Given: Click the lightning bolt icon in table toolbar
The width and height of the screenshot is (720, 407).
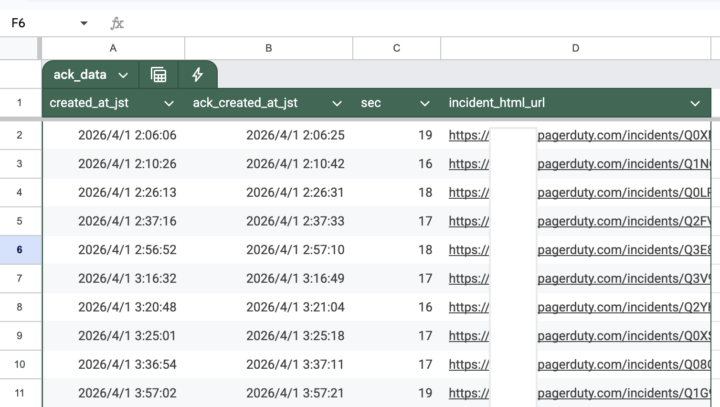Looking at the screenshot, I should click(x=197, y=75).
